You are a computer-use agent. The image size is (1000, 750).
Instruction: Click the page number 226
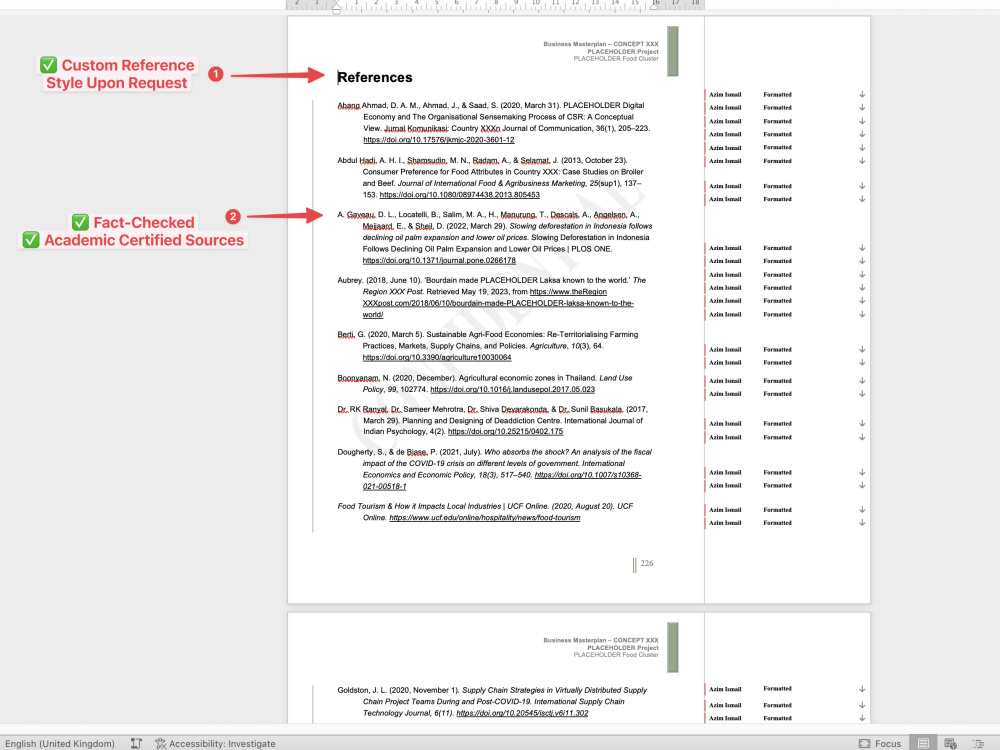tap(646, 563)
